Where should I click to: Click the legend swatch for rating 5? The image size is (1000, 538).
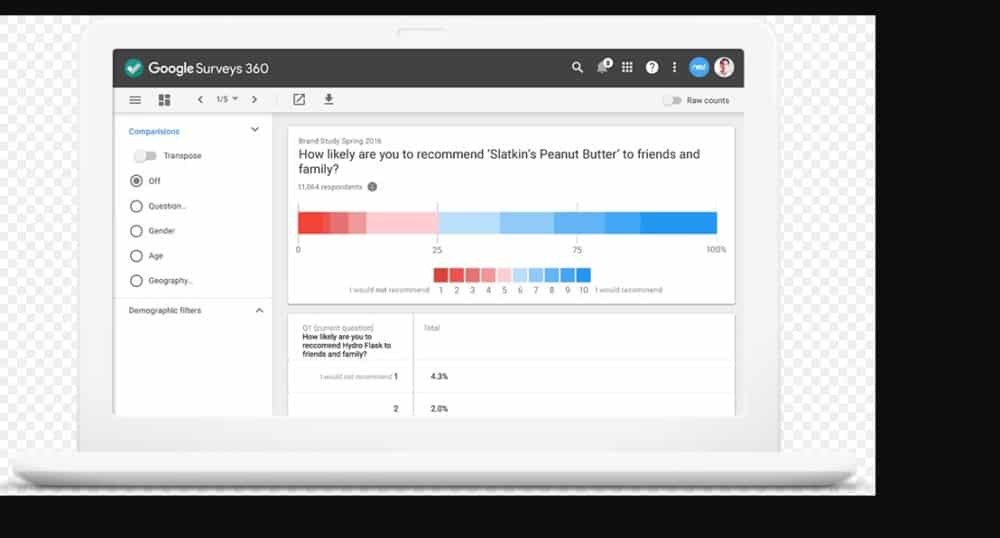coord(504,275)
